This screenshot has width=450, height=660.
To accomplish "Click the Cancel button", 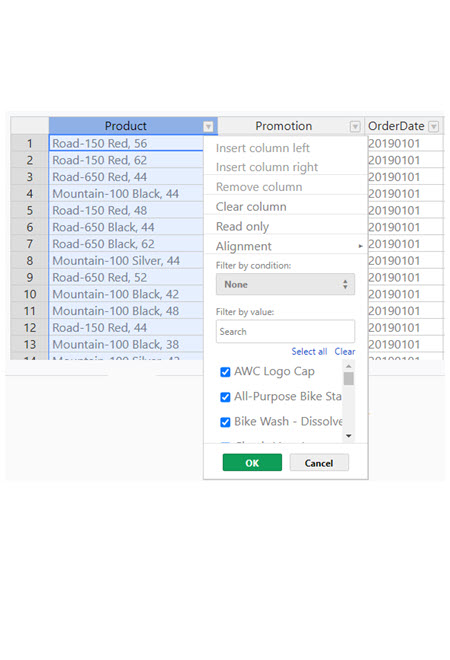I will click(319, 463).
